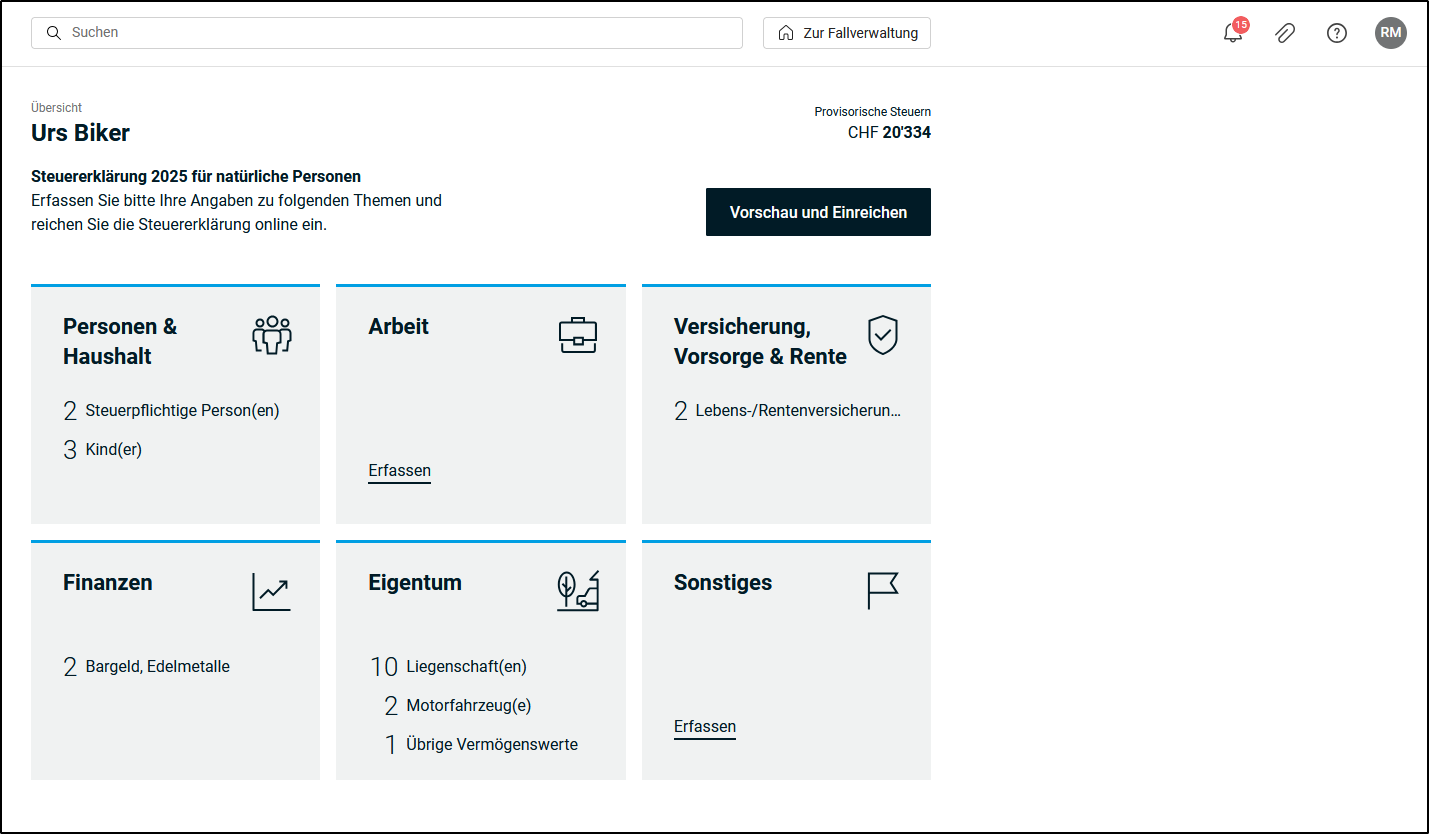
Task: Click the tree and car icon in Eigentum
Action: point(577,592)
